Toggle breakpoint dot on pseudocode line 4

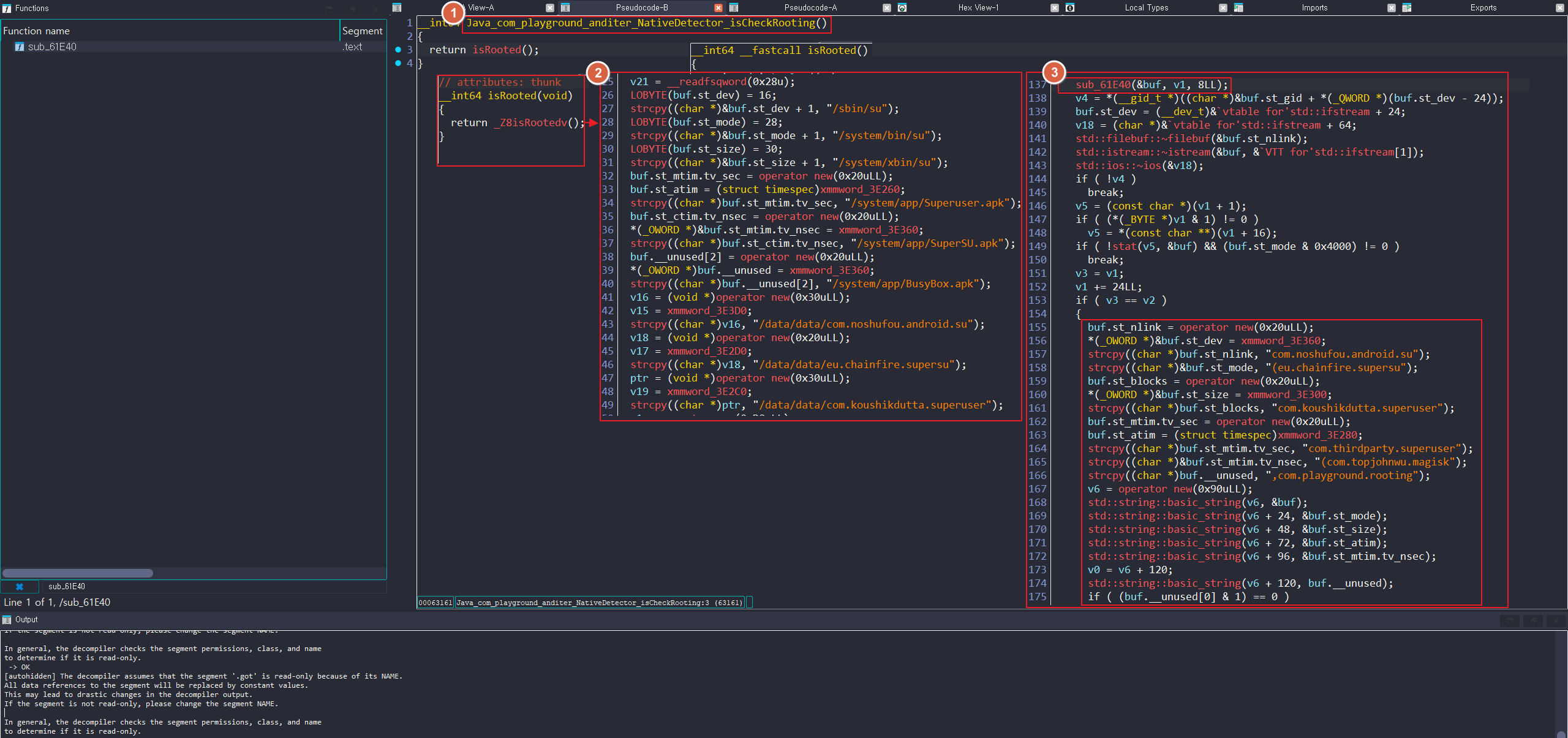click(398, 63)
